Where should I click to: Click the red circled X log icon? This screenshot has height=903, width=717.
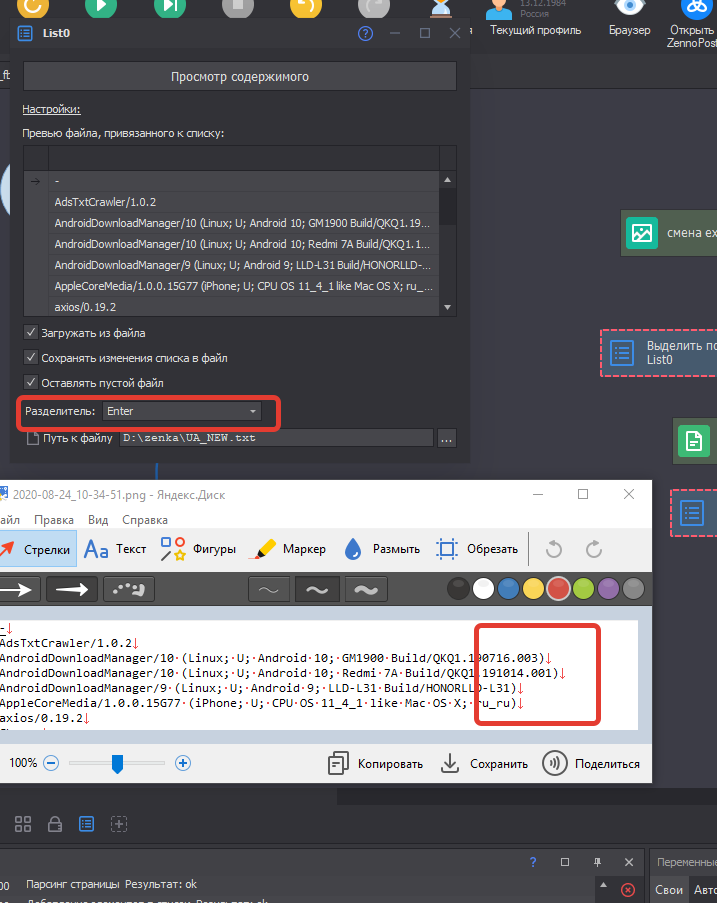click(628, 890)
